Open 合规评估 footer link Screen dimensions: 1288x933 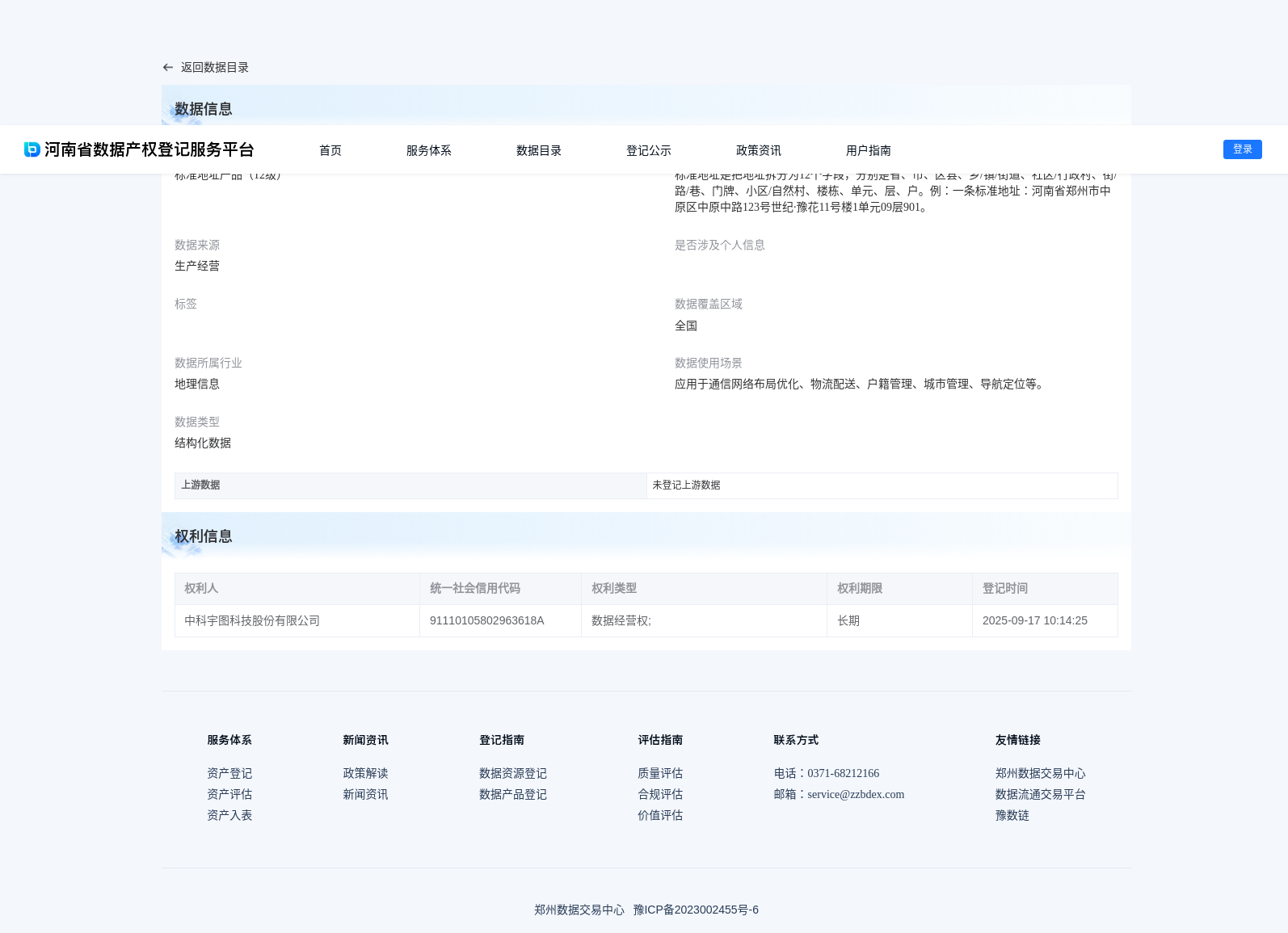(x=660, y=795)
